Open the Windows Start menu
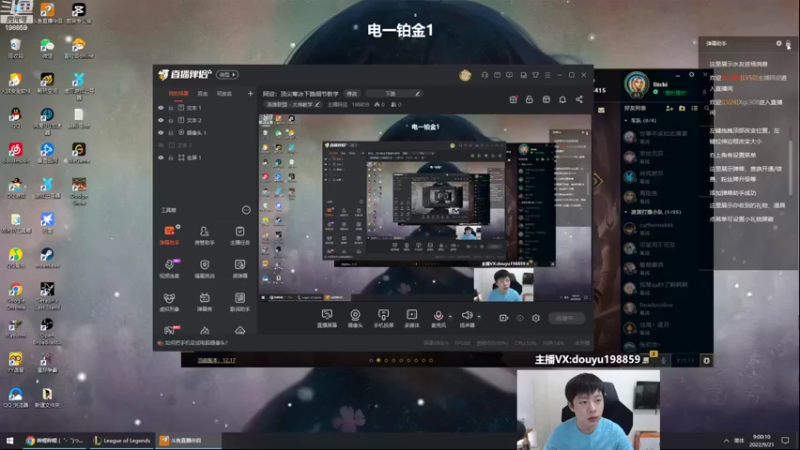The image size is (800, 450). 10,440
